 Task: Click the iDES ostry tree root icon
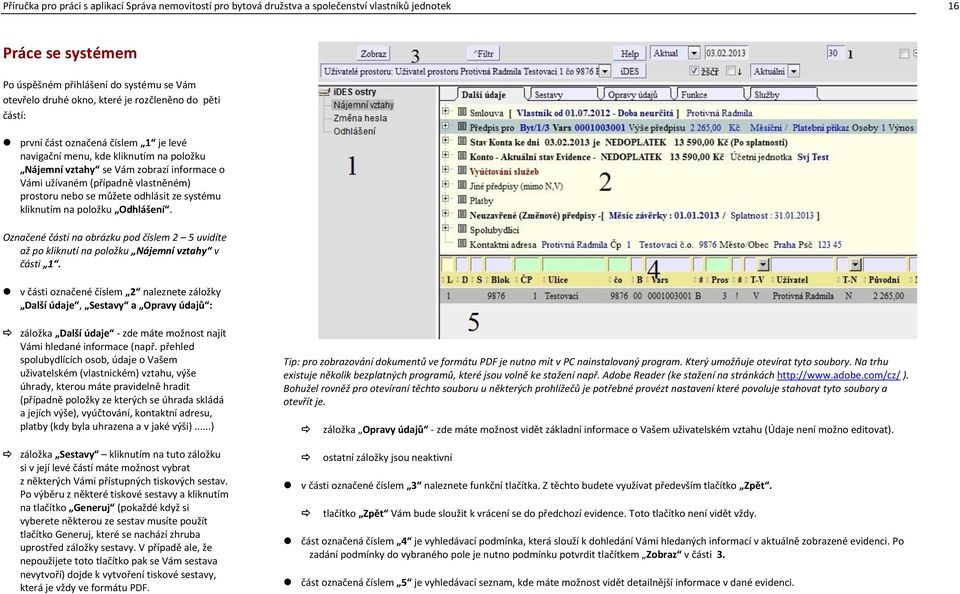(x=325, y=92)
